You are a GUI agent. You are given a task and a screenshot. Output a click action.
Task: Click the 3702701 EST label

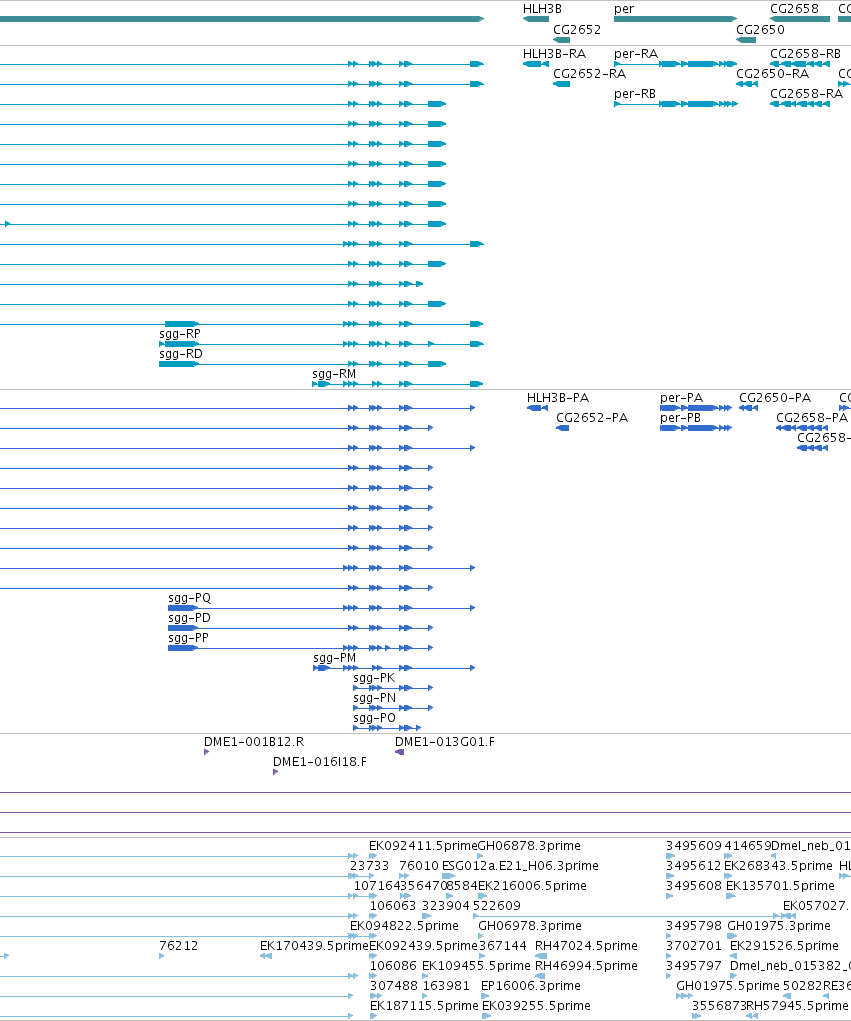[x=693, y=946]
